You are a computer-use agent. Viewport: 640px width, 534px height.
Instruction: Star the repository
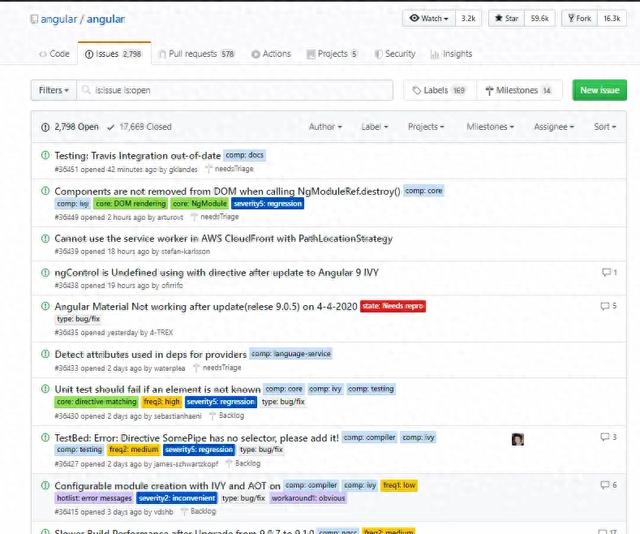[506, 18]
